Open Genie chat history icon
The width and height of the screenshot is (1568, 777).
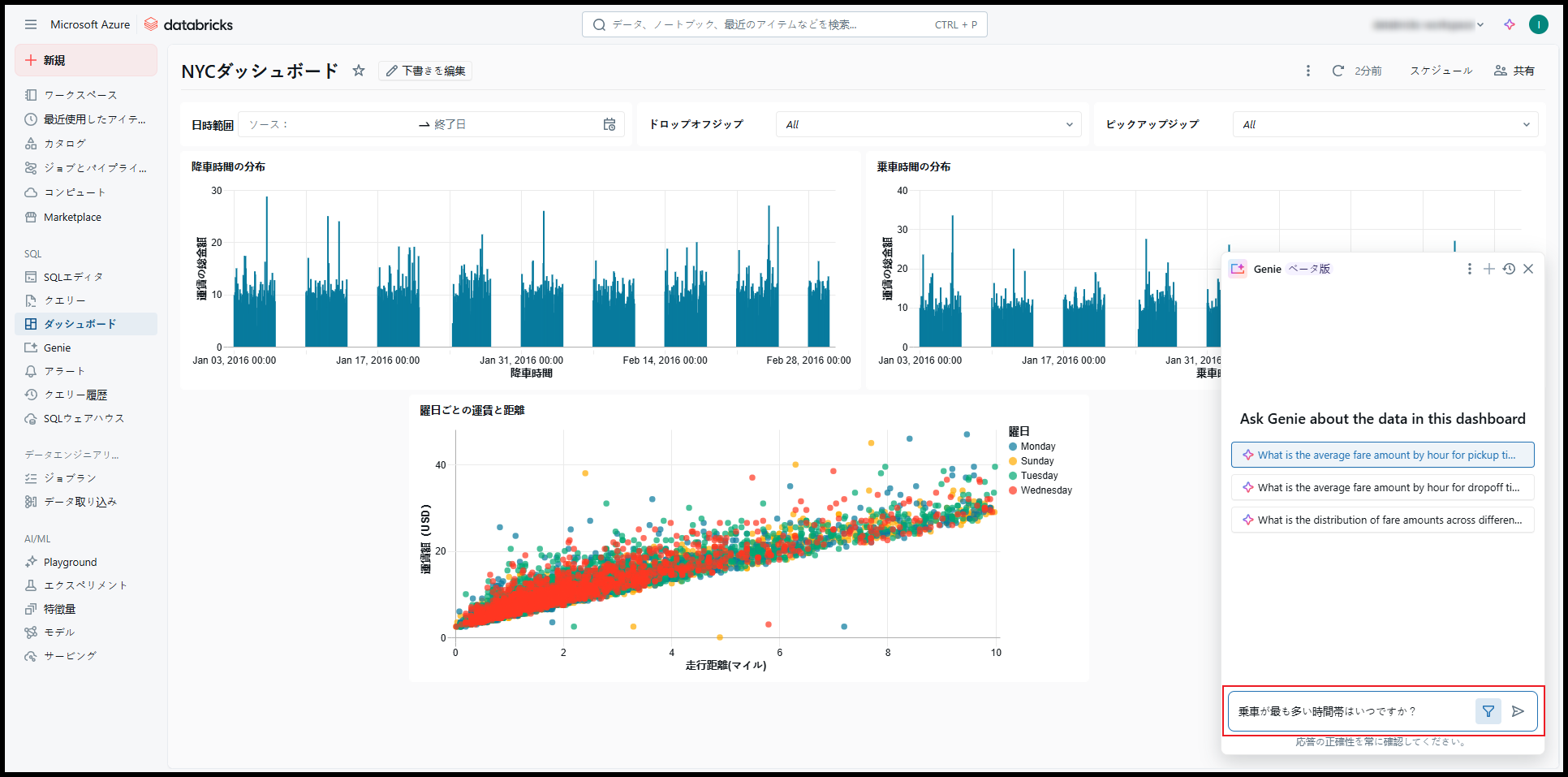tap(1509, 269)
